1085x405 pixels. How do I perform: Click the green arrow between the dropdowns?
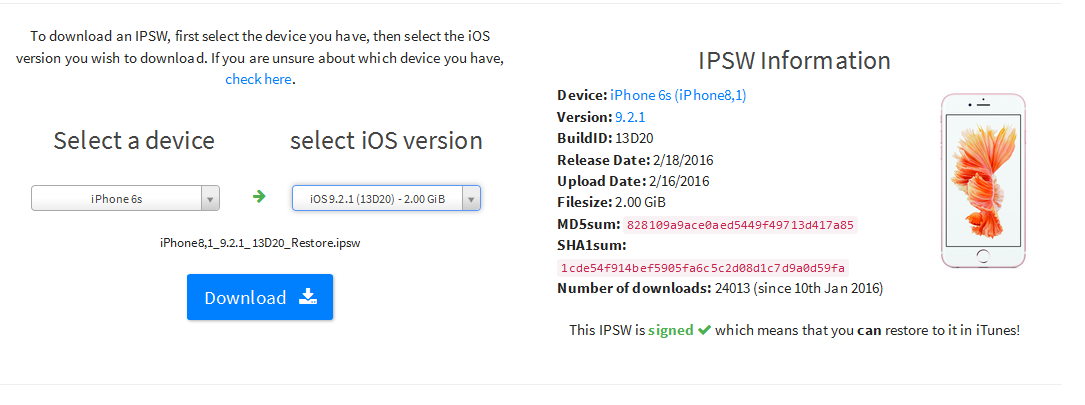point(259,197)
